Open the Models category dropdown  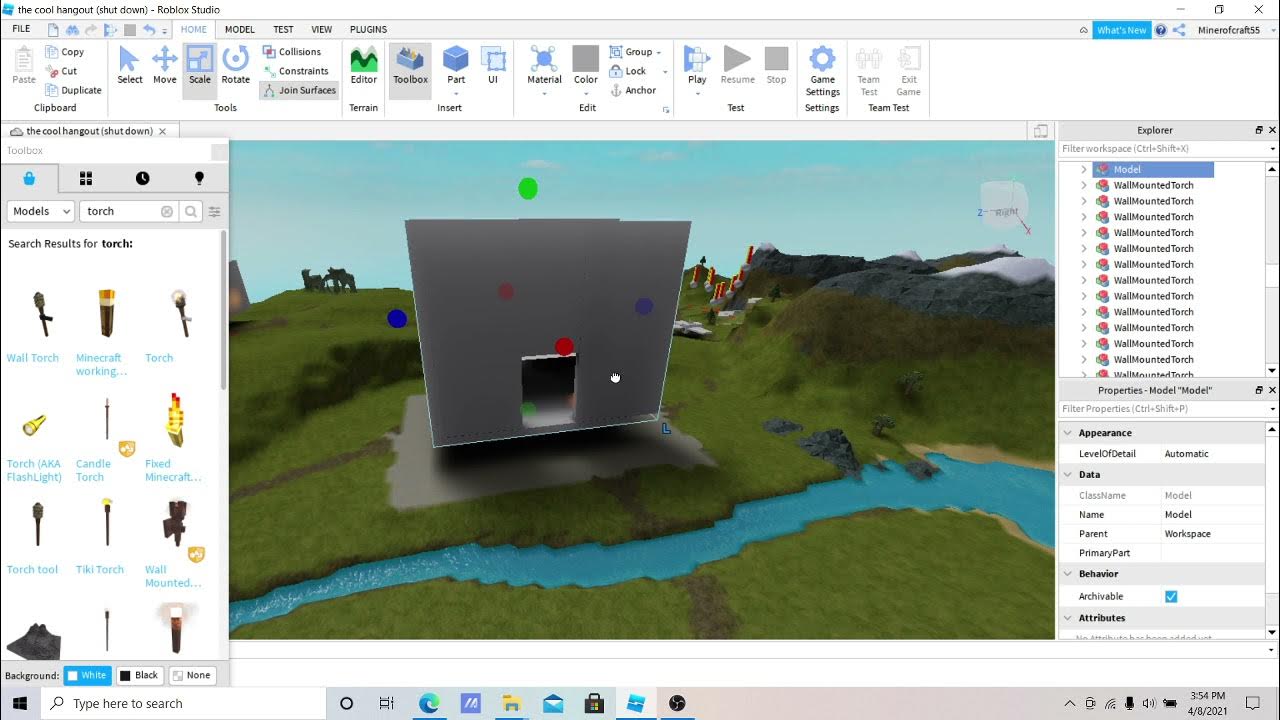[x=41, y=211]
